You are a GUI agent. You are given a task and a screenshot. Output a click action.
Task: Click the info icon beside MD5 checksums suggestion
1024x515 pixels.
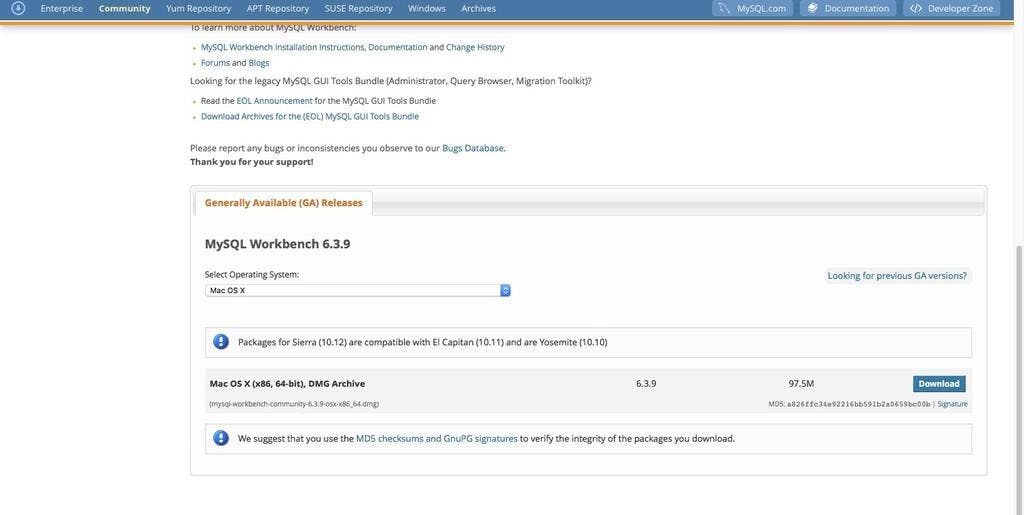(221, 438)
